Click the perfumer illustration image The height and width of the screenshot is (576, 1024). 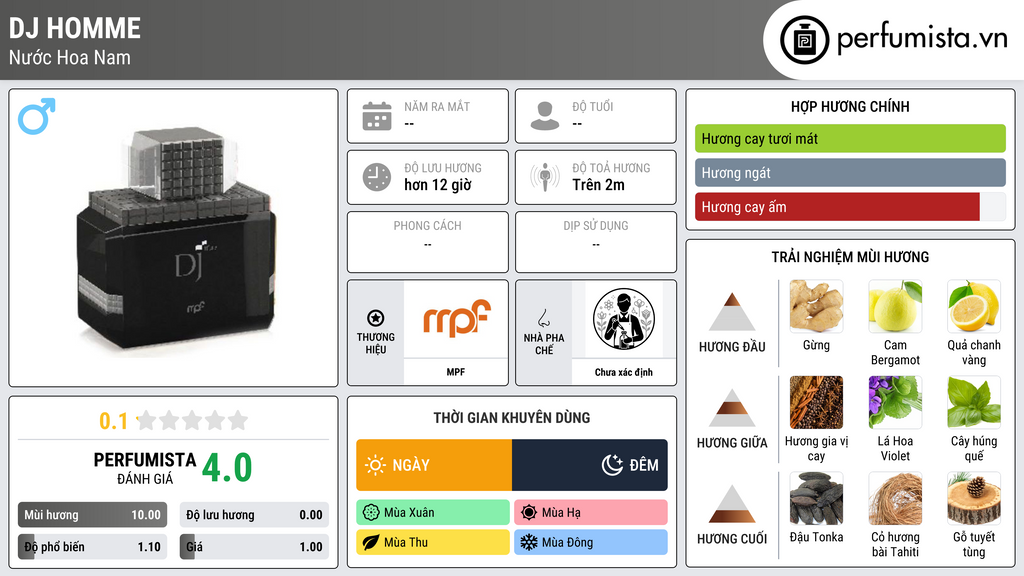(624, 319)
